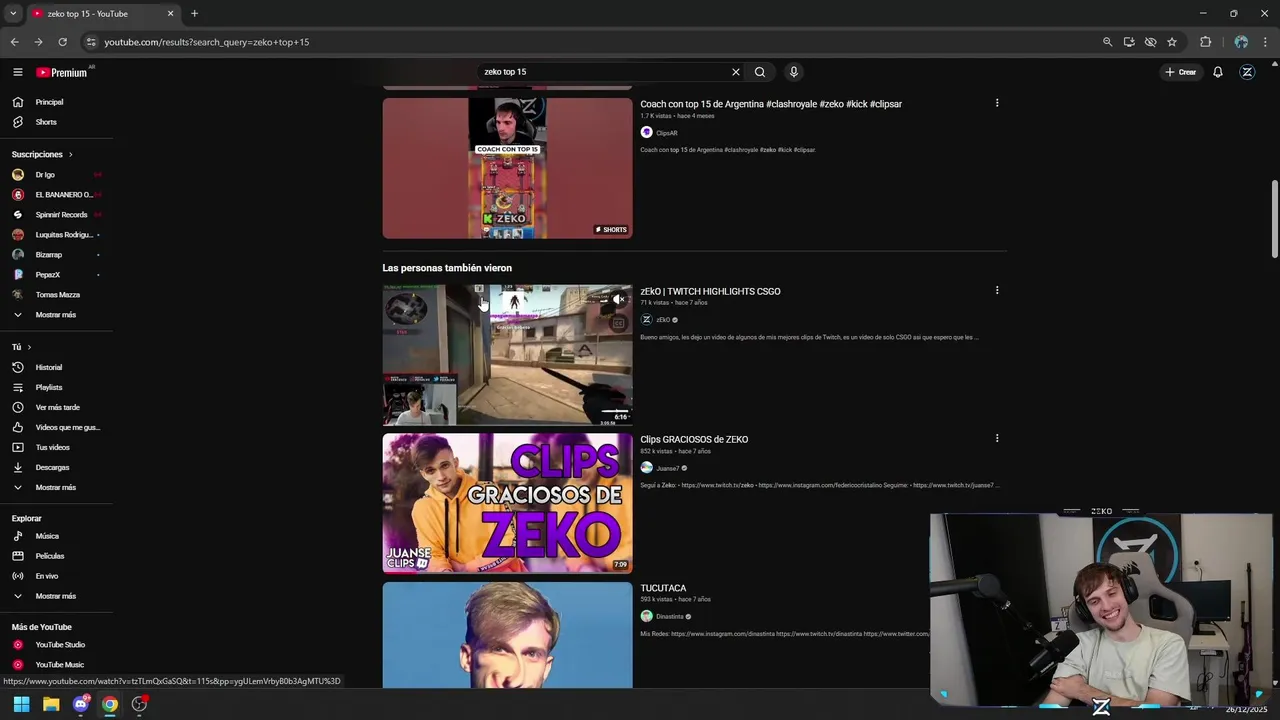
Task: Click the Chrome back arrow
Action: (x=14, y=42)
